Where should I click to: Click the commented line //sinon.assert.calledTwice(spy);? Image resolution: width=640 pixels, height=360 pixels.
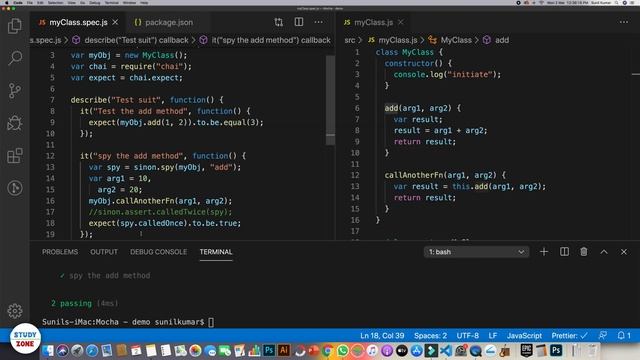pyautogui.click(x=160, y=212)
